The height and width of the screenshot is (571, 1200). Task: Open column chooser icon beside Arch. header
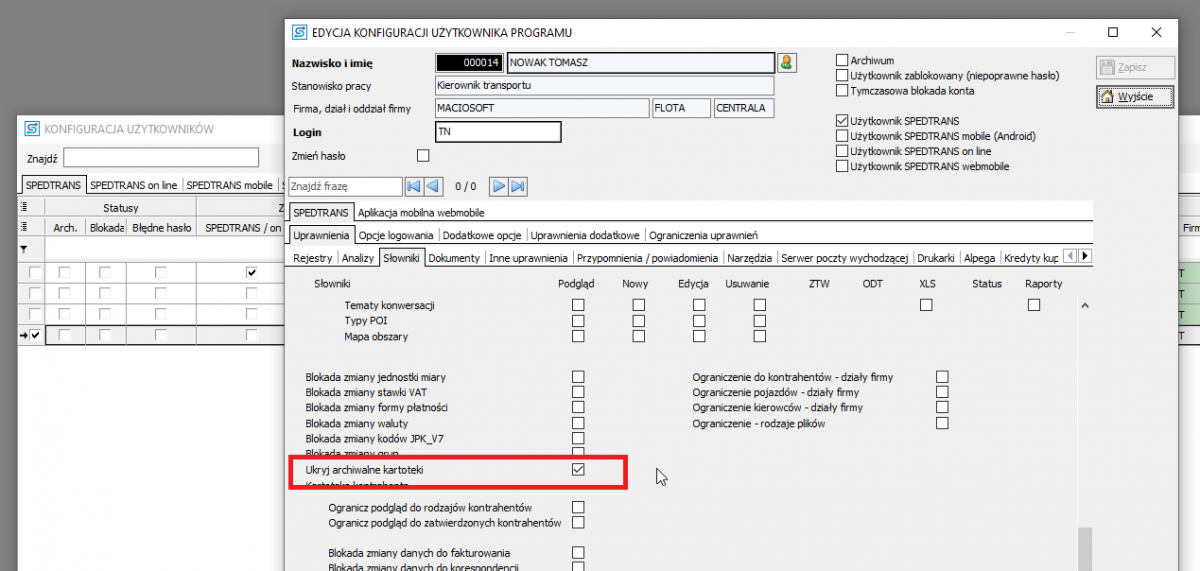tap(23, 227)
